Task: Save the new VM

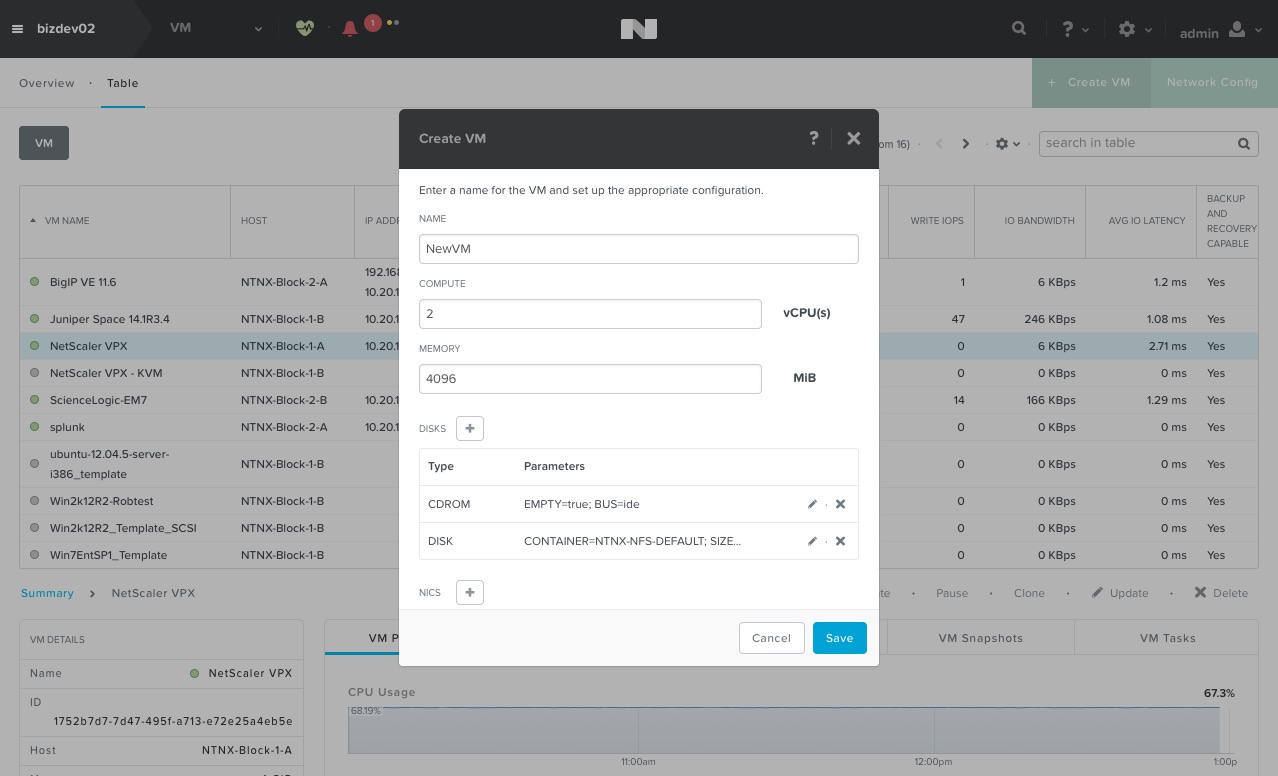Action: pos(839,638)
